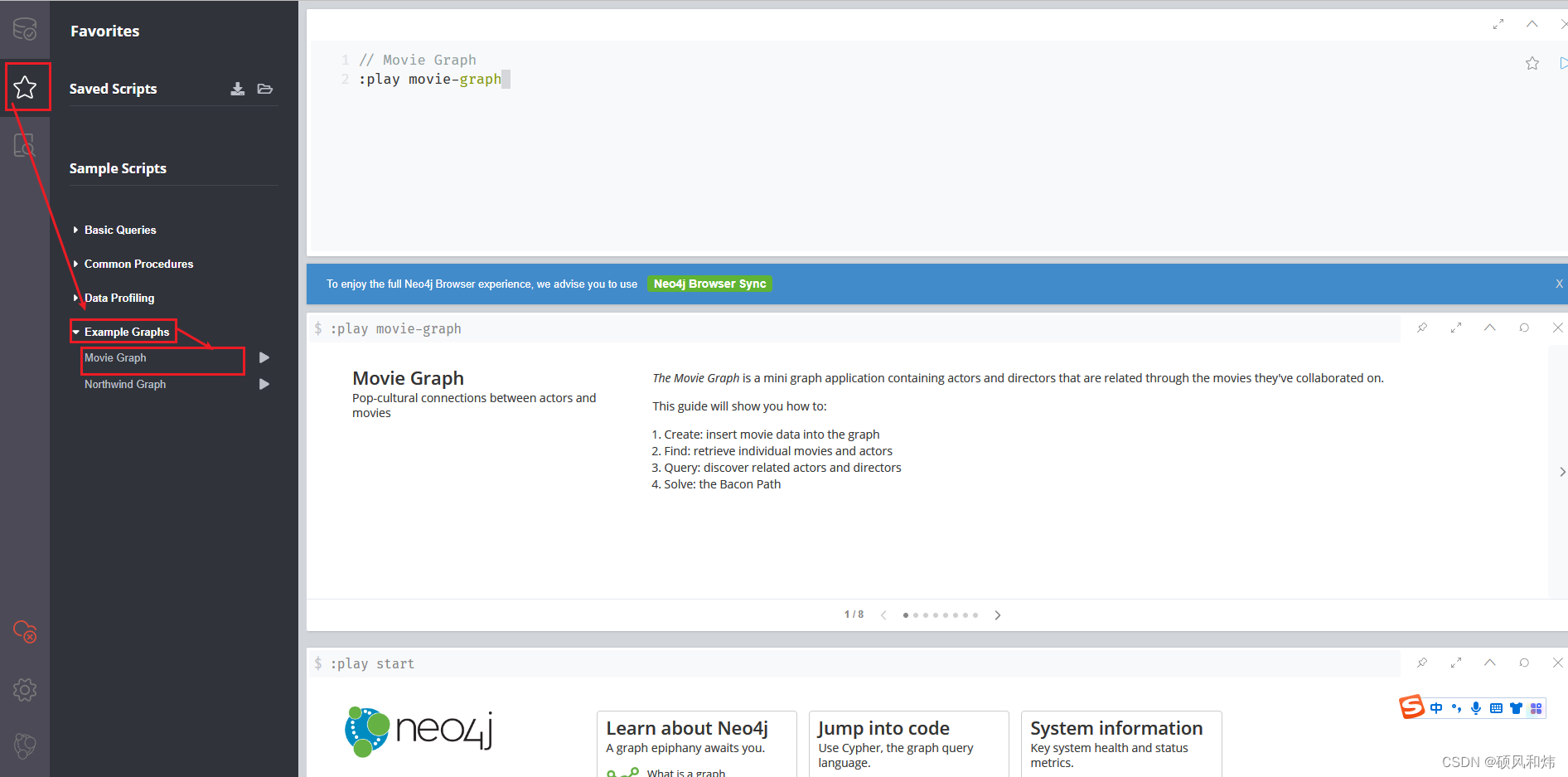Click the import scripts folder icon
This screenshot has height=777, width=1568.
[265, 89]
